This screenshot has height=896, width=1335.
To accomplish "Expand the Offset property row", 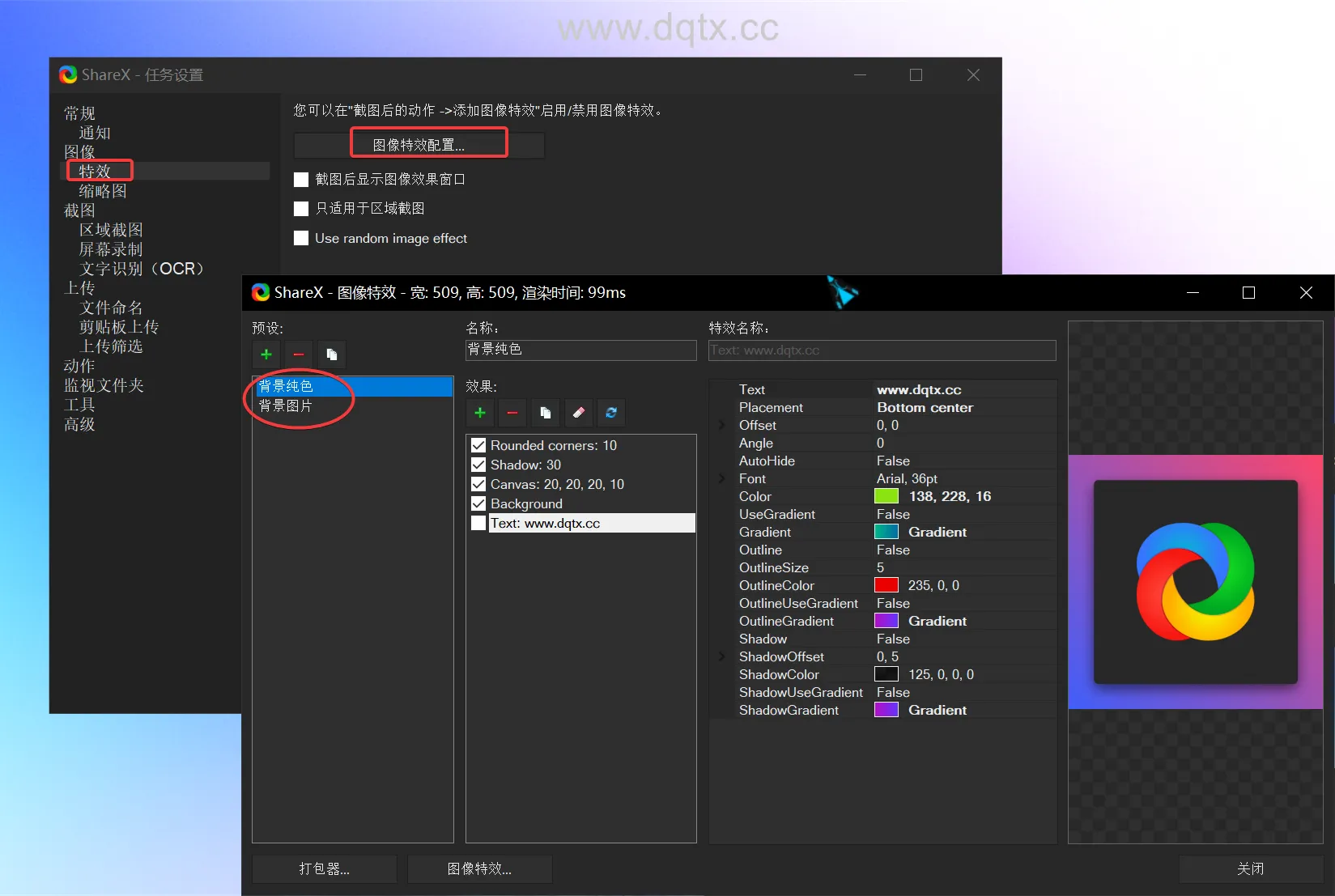I will pos(722,425).
